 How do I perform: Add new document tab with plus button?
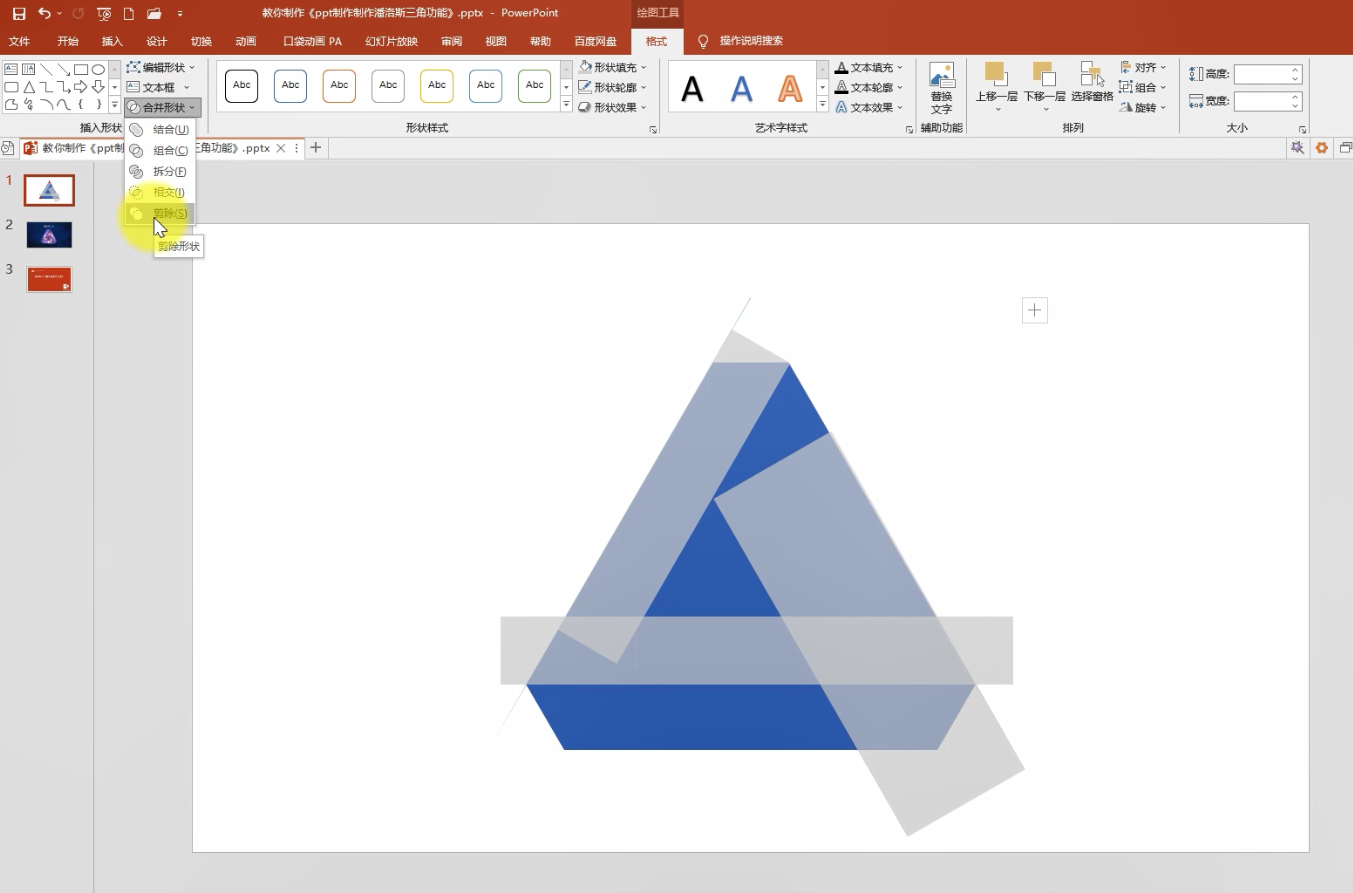[x=316, y=147]
